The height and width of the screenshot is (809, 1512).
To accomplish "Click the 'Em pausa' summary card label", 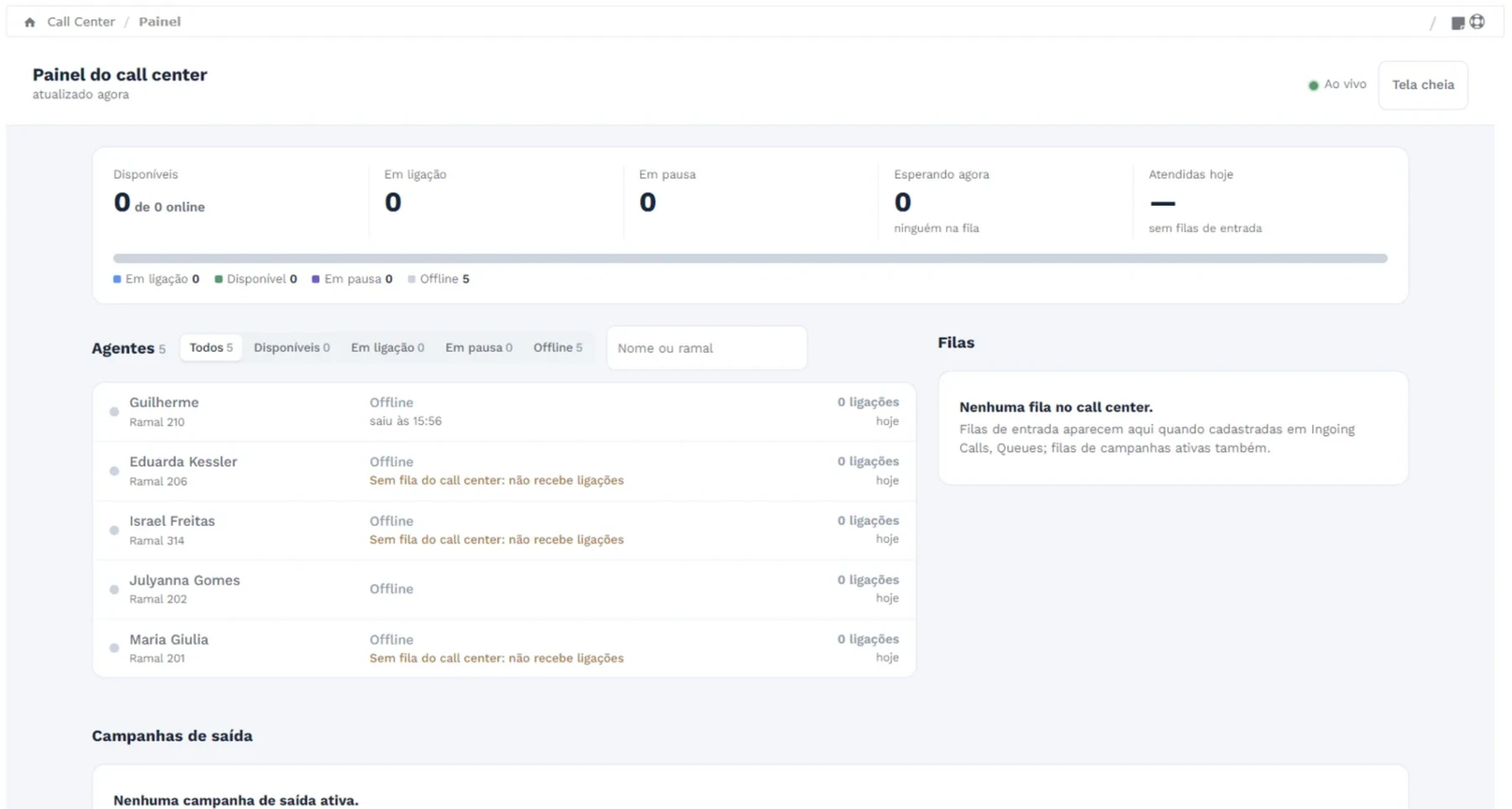I will pyautogui.click(x=667, y=175).
